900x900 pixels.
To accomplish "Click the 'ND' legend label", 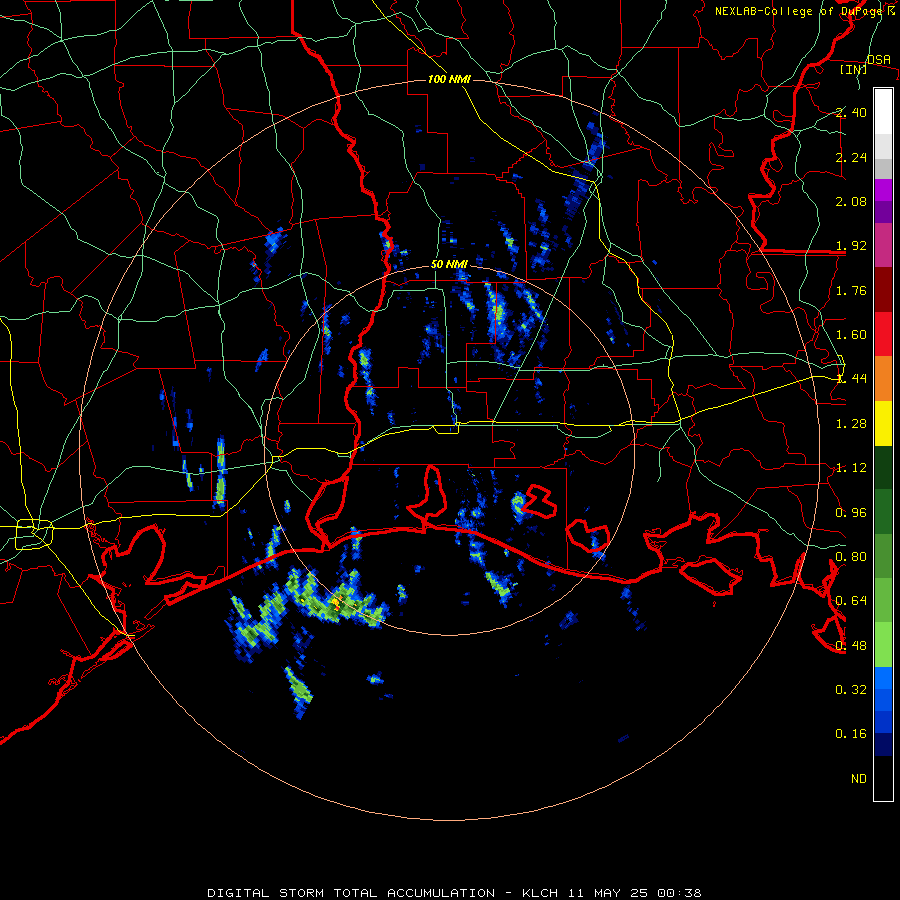I will [x=859, y=779].
